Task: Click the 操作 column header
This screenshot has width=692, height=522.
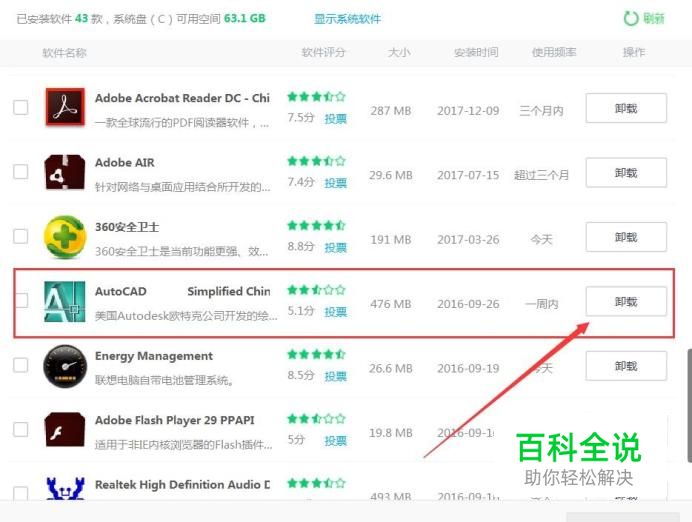Action: click(634, 53)
